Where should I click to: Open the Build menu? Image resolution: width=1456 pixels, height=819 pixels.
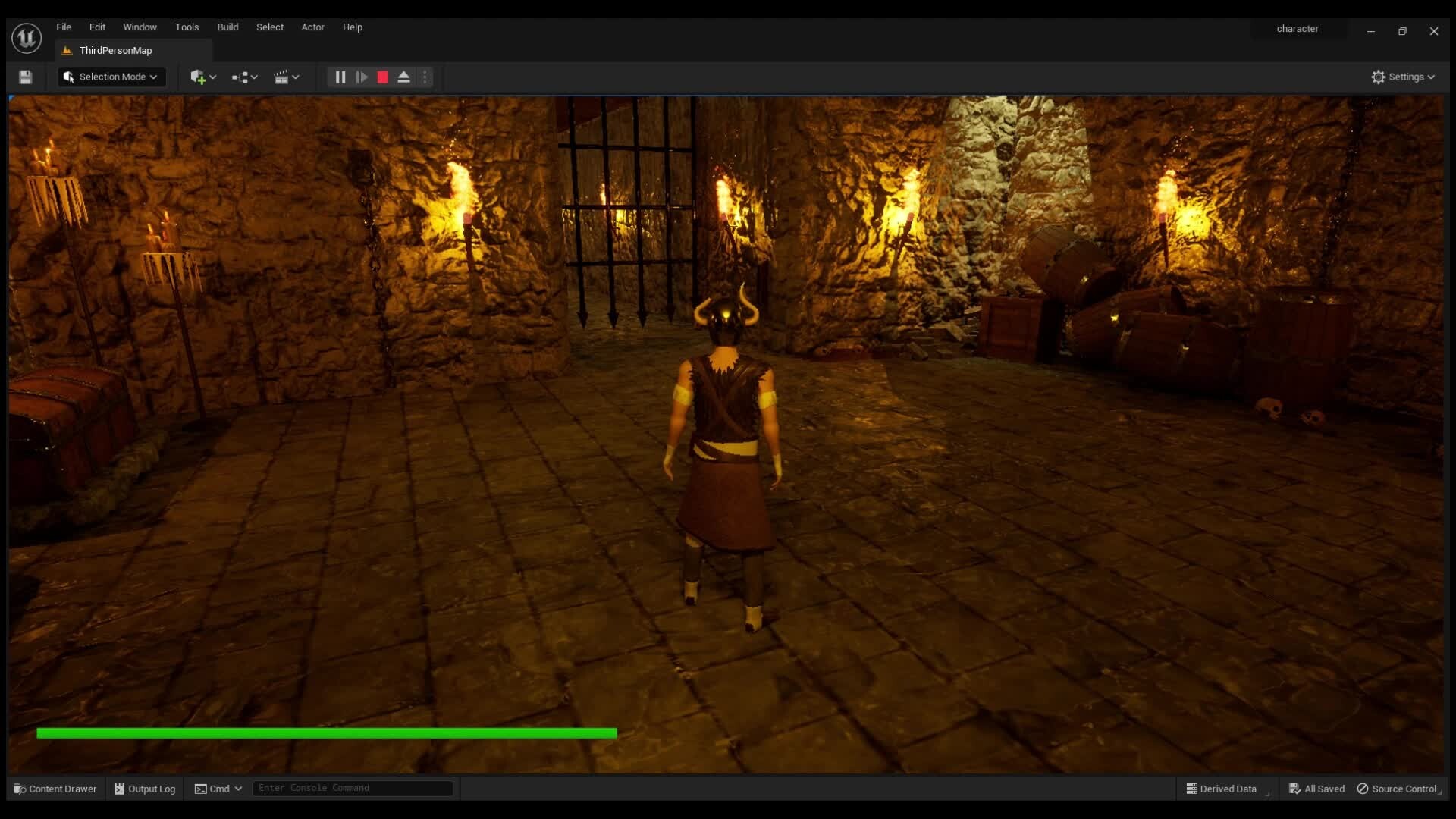point(227,27)
